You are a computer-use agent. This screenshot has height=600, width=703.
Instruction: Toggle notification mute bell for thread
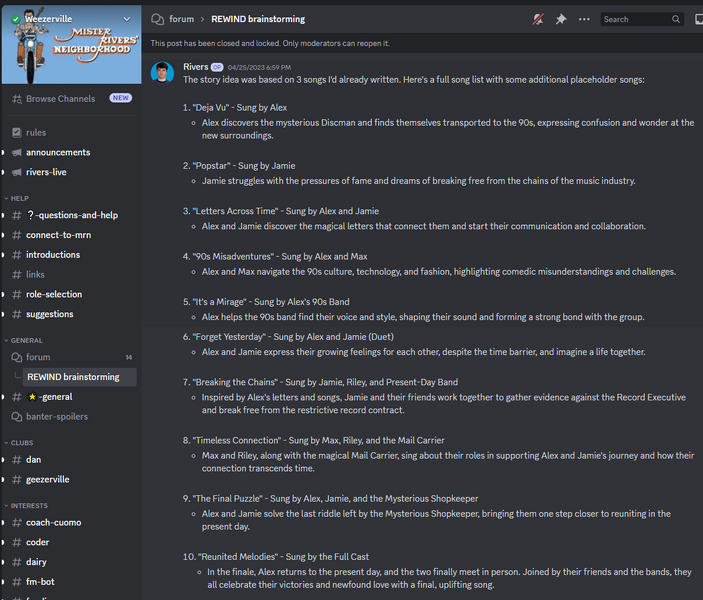[539, 19]
